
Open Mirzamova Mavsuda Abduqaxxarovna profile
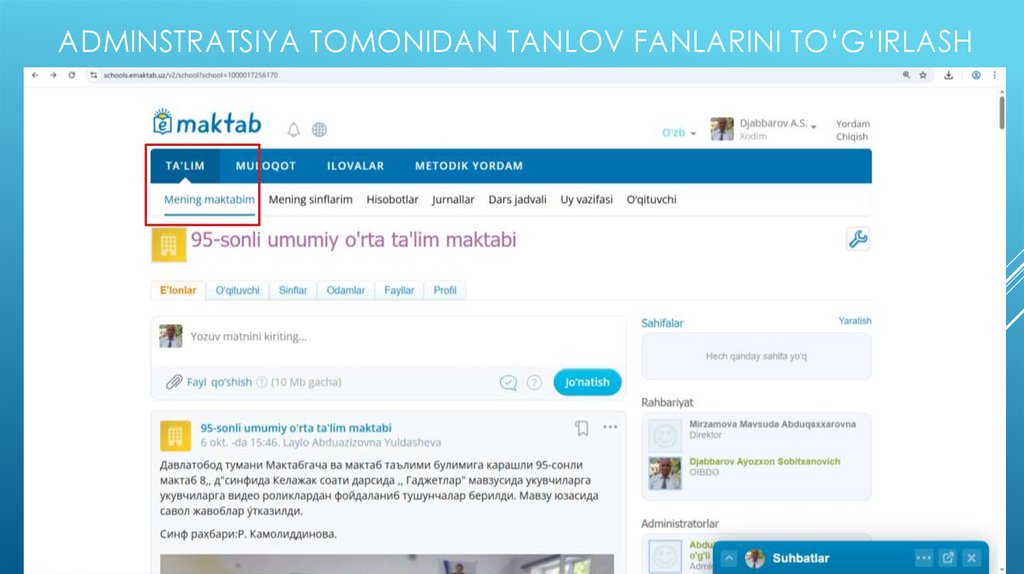point(773,424)
